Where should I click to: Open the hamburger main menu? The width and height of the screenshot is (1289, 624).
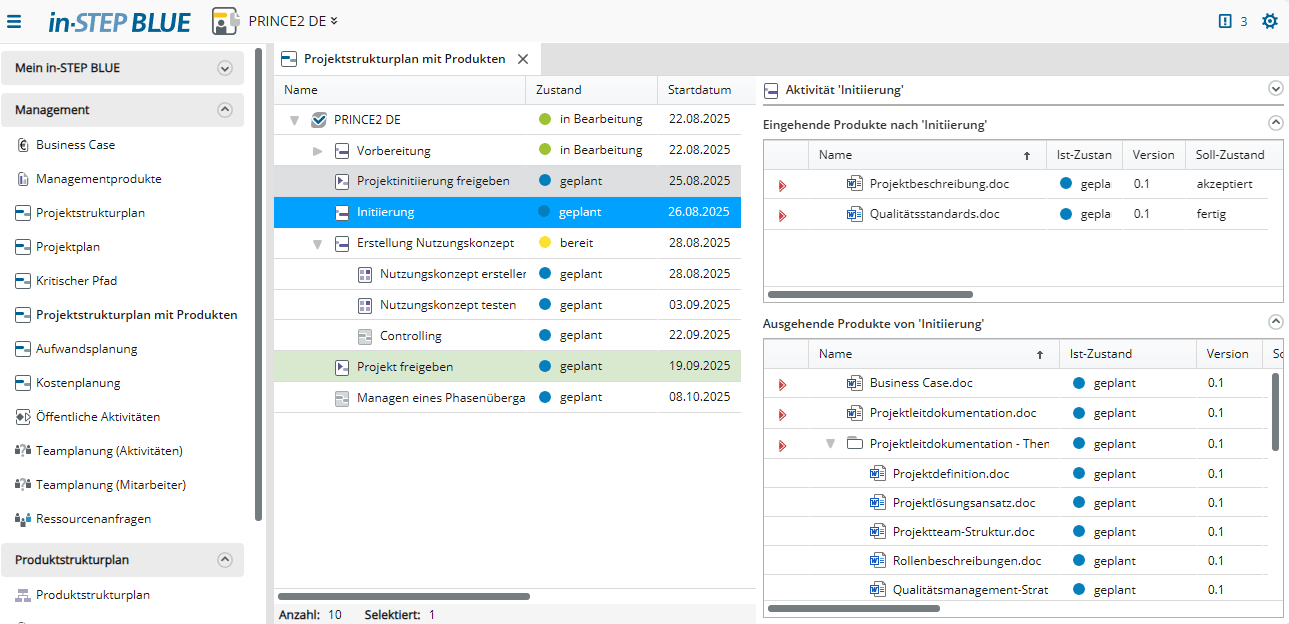coord(14,21)
